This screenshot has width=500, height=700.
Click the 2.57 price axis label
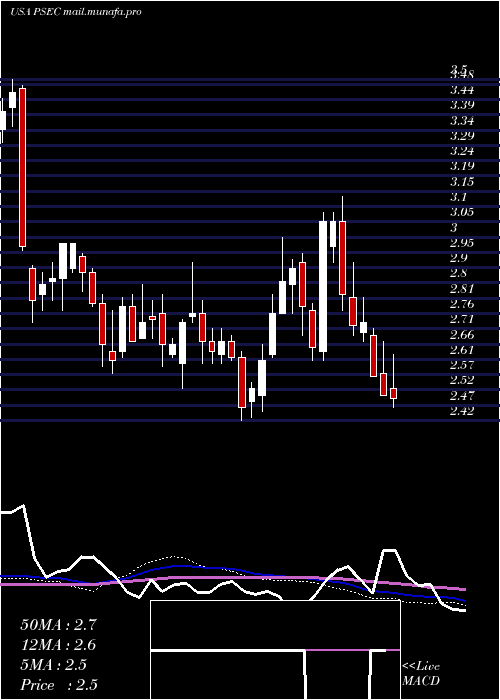coord(462,365)
